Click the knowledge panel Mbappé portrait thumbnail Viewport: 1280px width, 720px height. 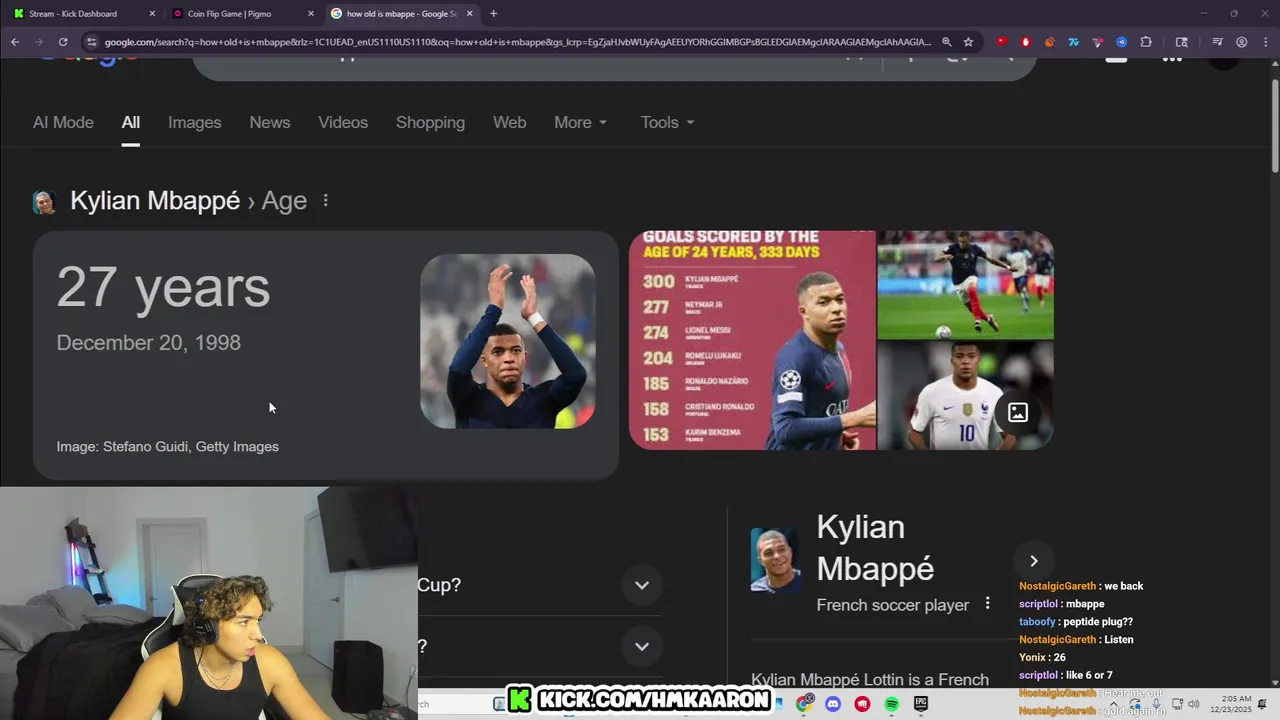click(x=775, y=560)
